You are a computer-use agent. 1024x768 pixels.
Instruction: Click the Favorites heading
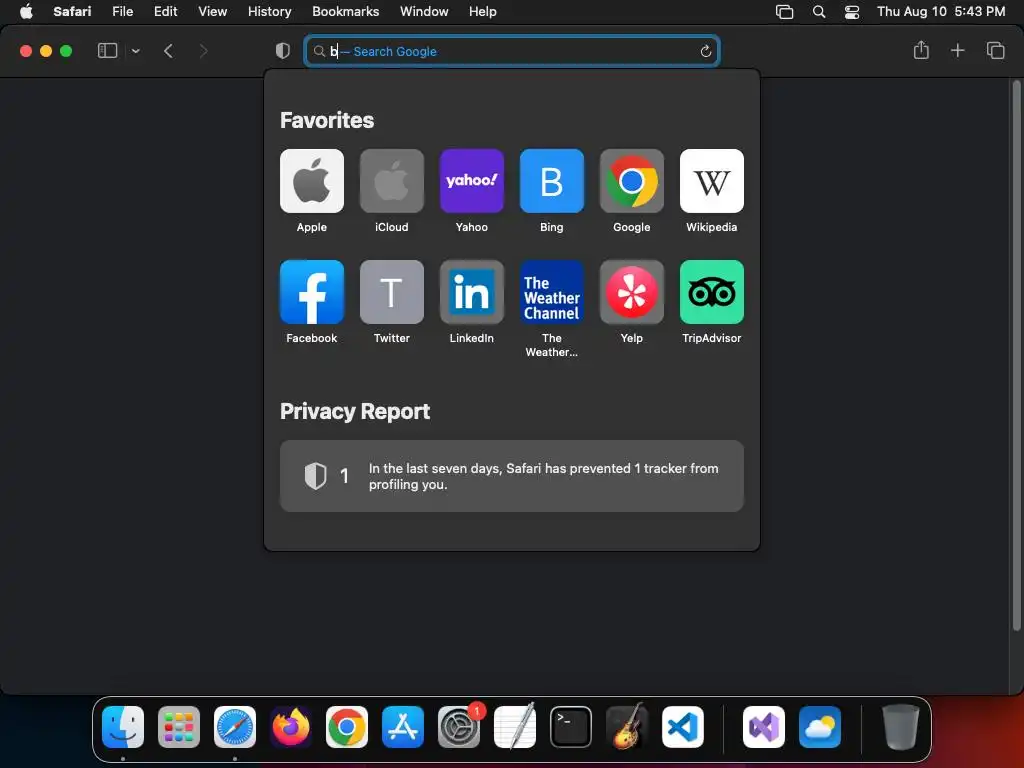[327, 120]
